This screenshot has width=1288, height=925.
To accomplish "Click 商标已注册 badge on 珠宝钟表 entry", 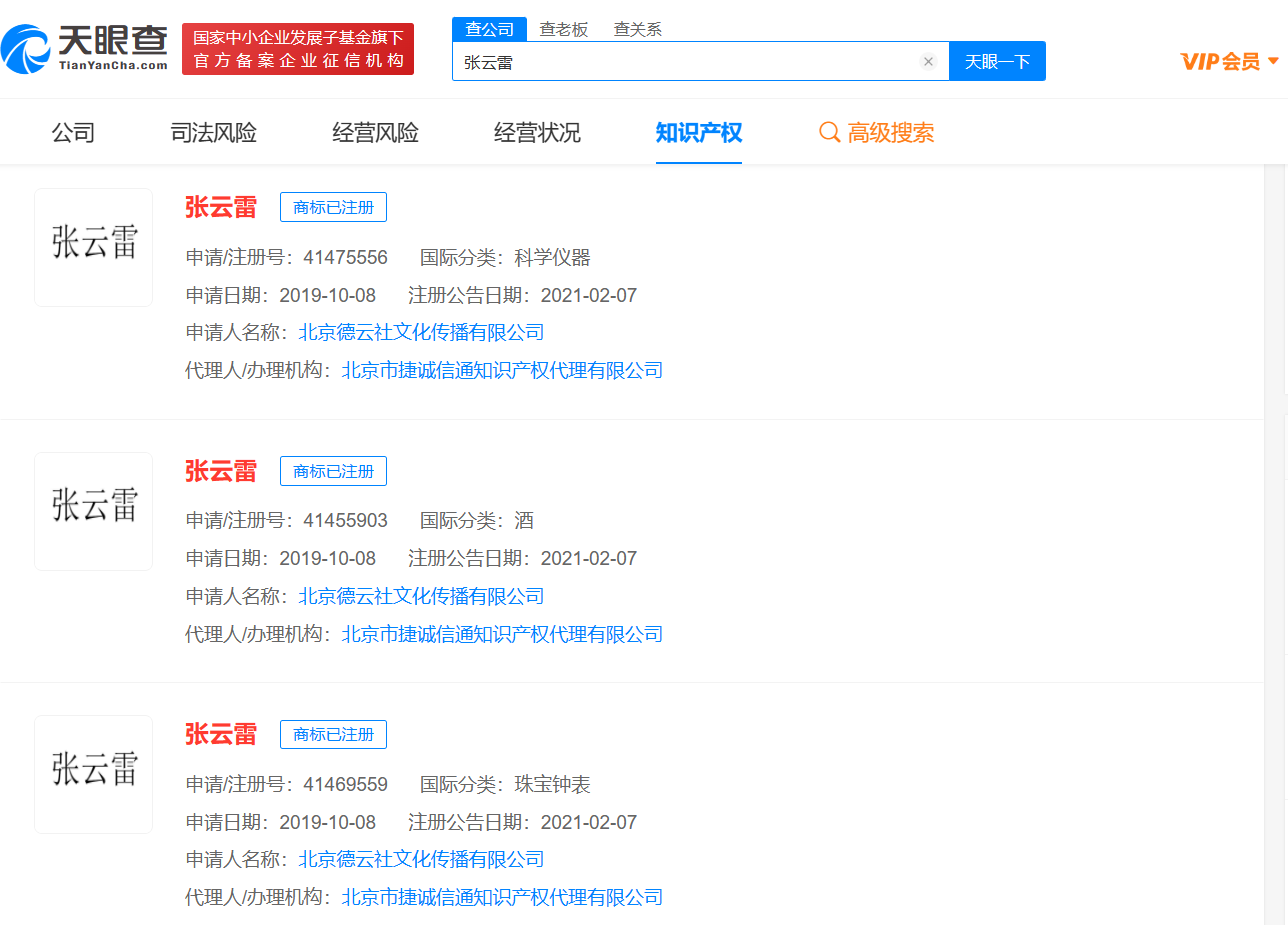I will click(333, 735).
